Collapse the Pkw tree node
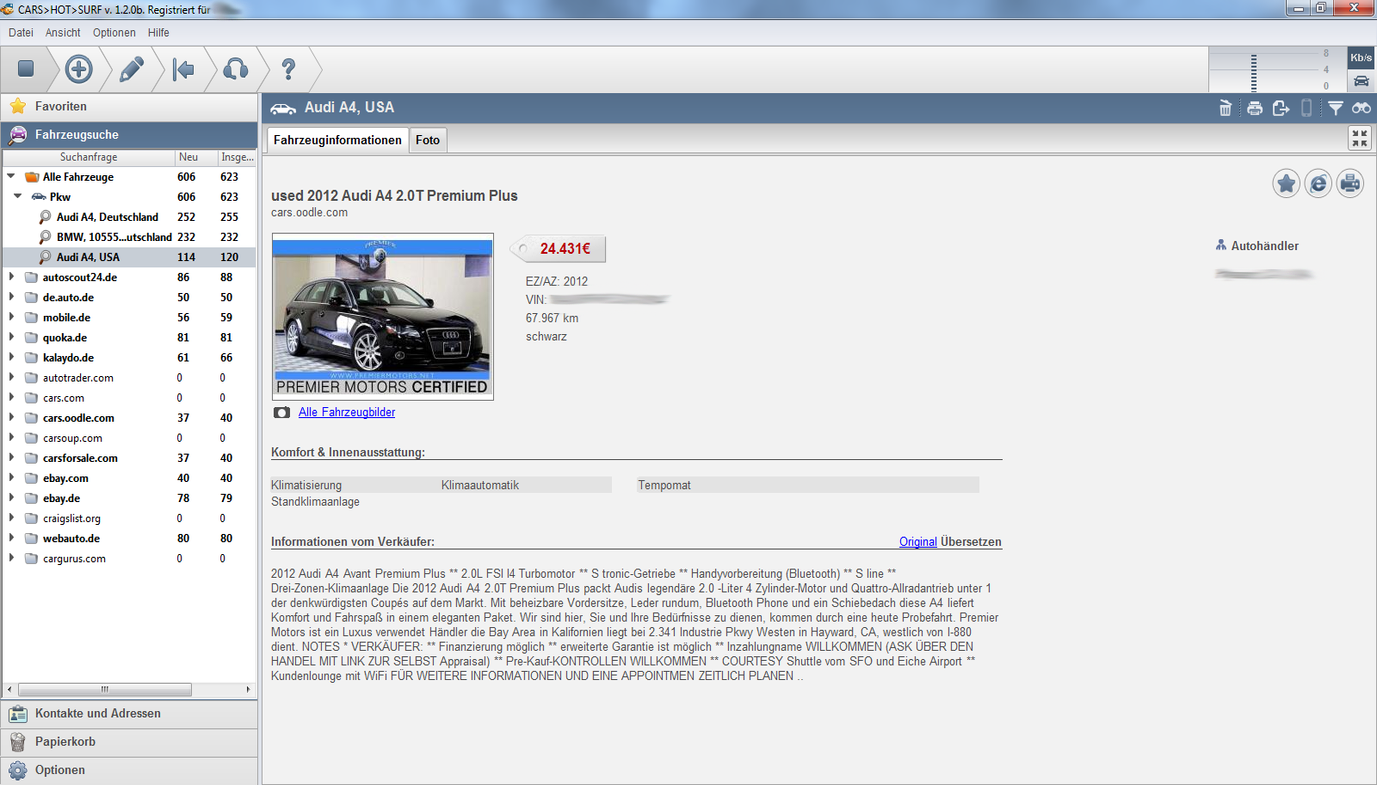 click(x=18, y=197)
